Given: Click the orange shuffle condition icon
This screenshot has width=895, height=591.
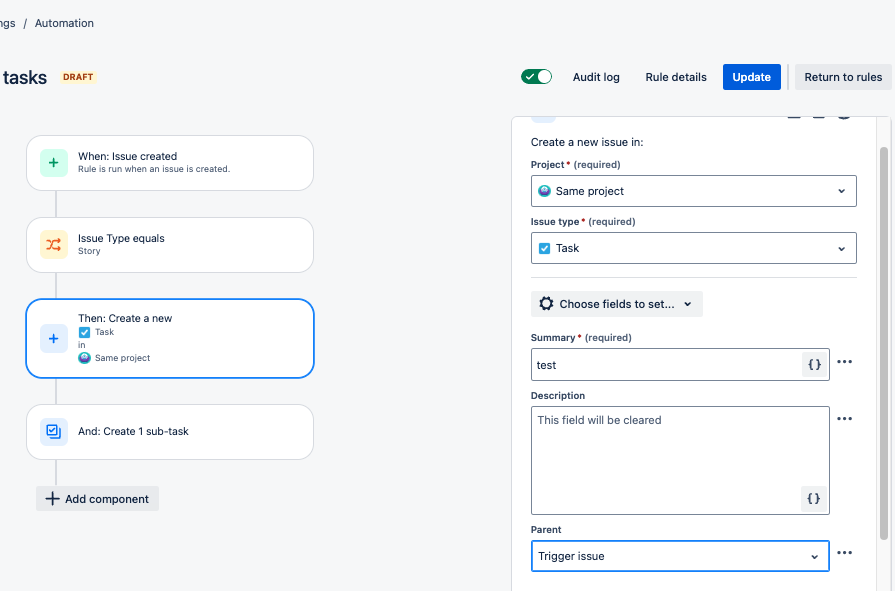Looking at the screenshot, I should pos(54,245).
